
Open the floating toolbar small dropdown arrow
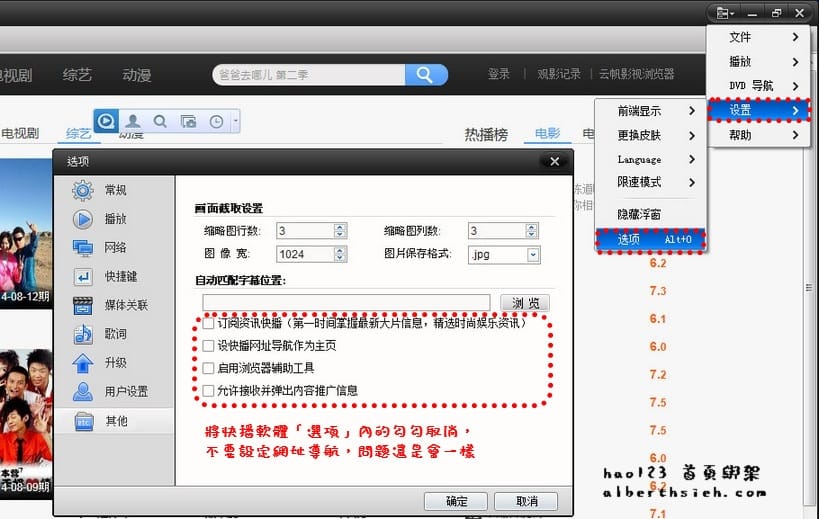(x=236, y=121)
